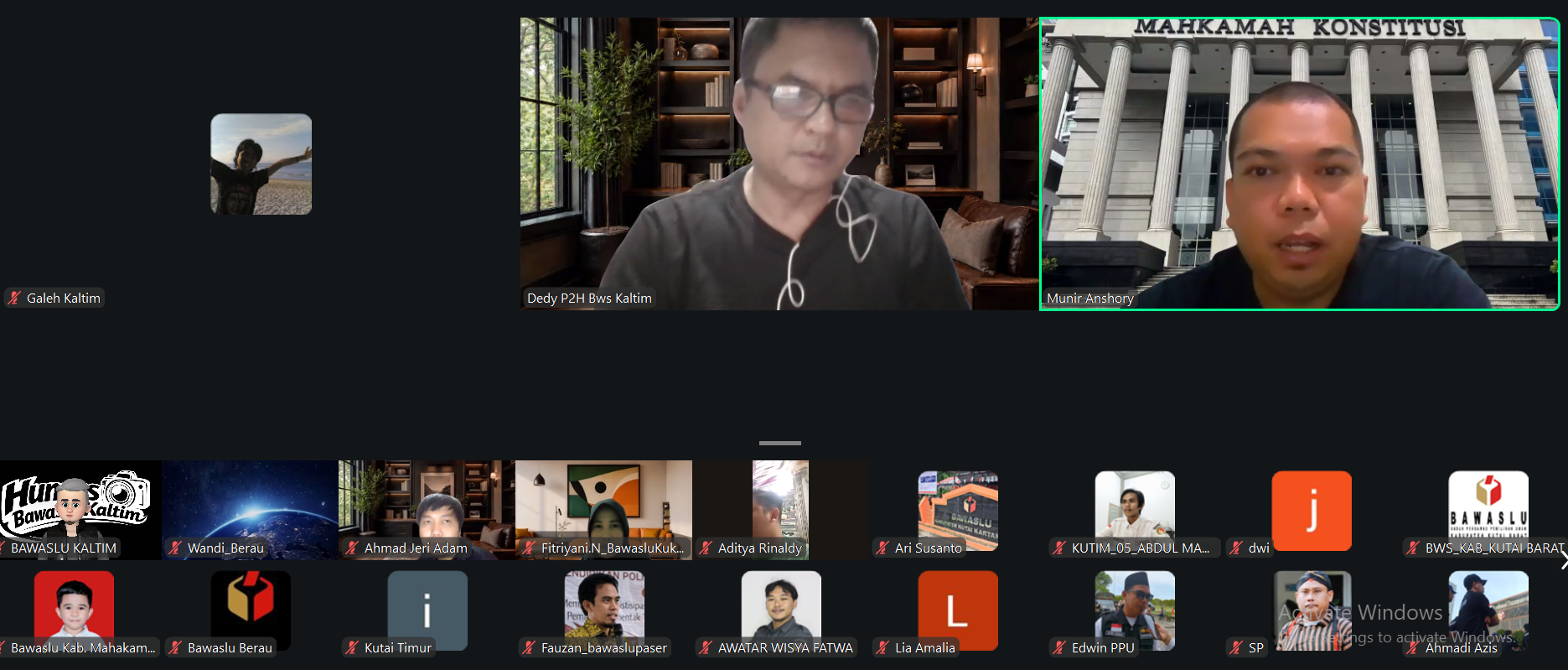Click the name label "Kutai Timur"
The width and height of the screenshot is (1568, 670).
[398, 647]
